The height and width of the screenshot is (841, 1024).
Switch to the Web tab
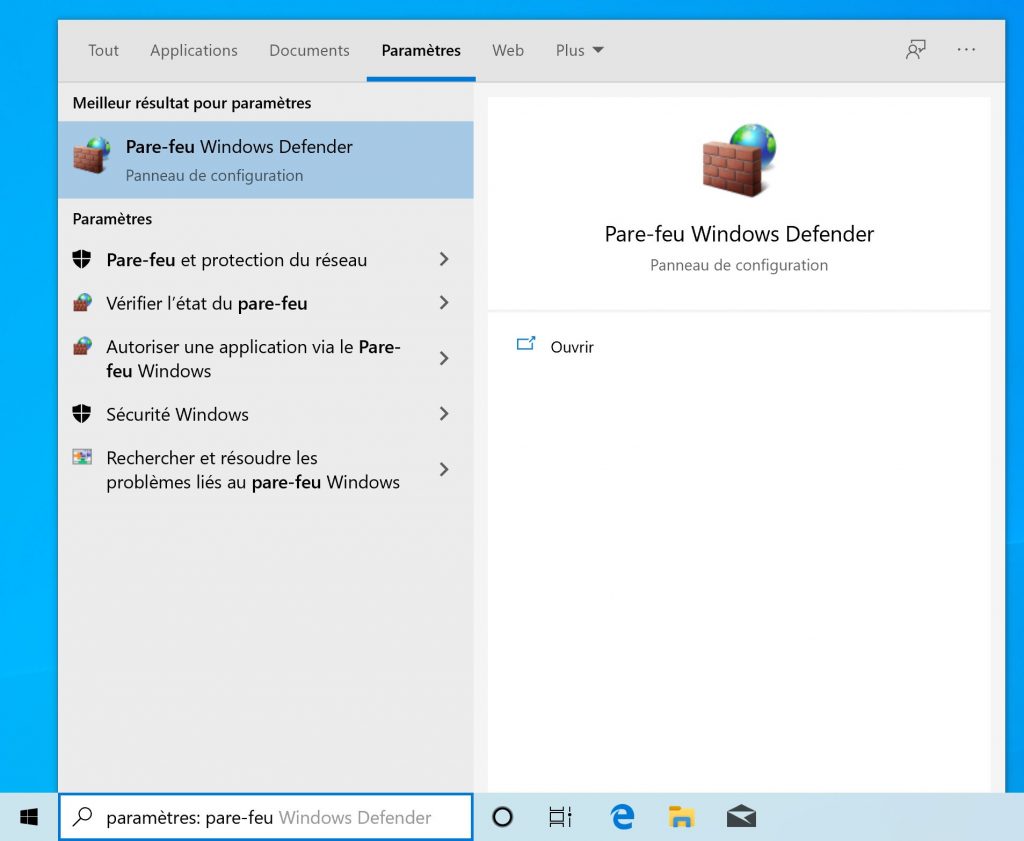[507, 50]
